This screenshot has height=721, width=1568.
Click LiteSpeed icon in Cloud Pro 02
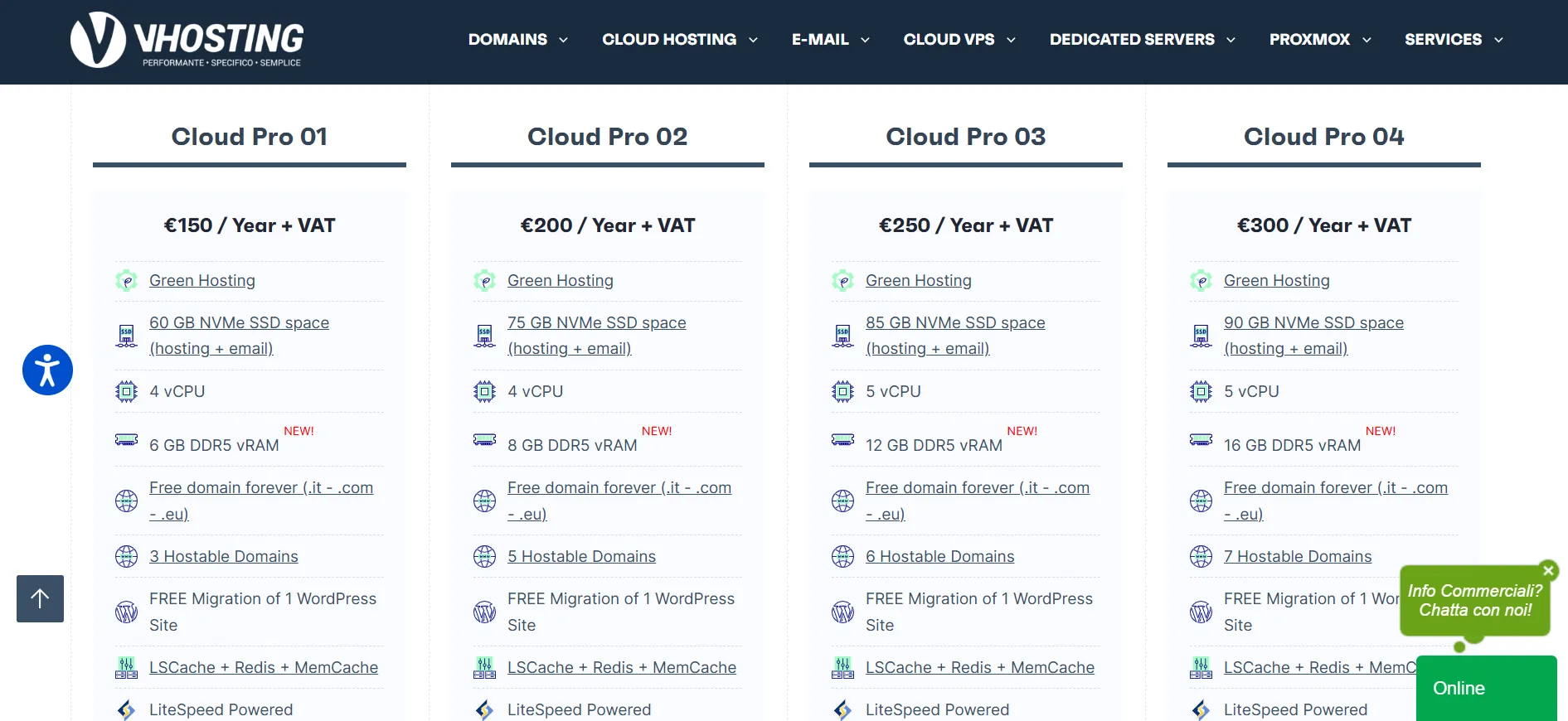tap(484, 709)
